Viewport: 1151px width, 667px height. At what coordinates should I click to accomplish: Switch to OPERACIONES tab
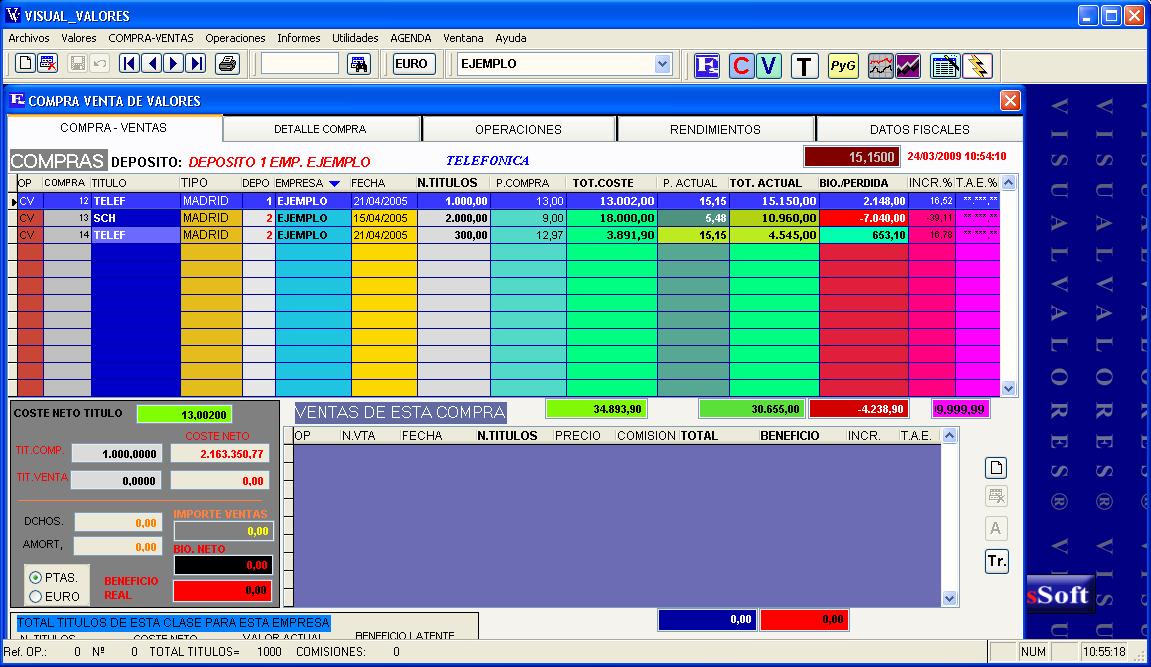[518, 129]
